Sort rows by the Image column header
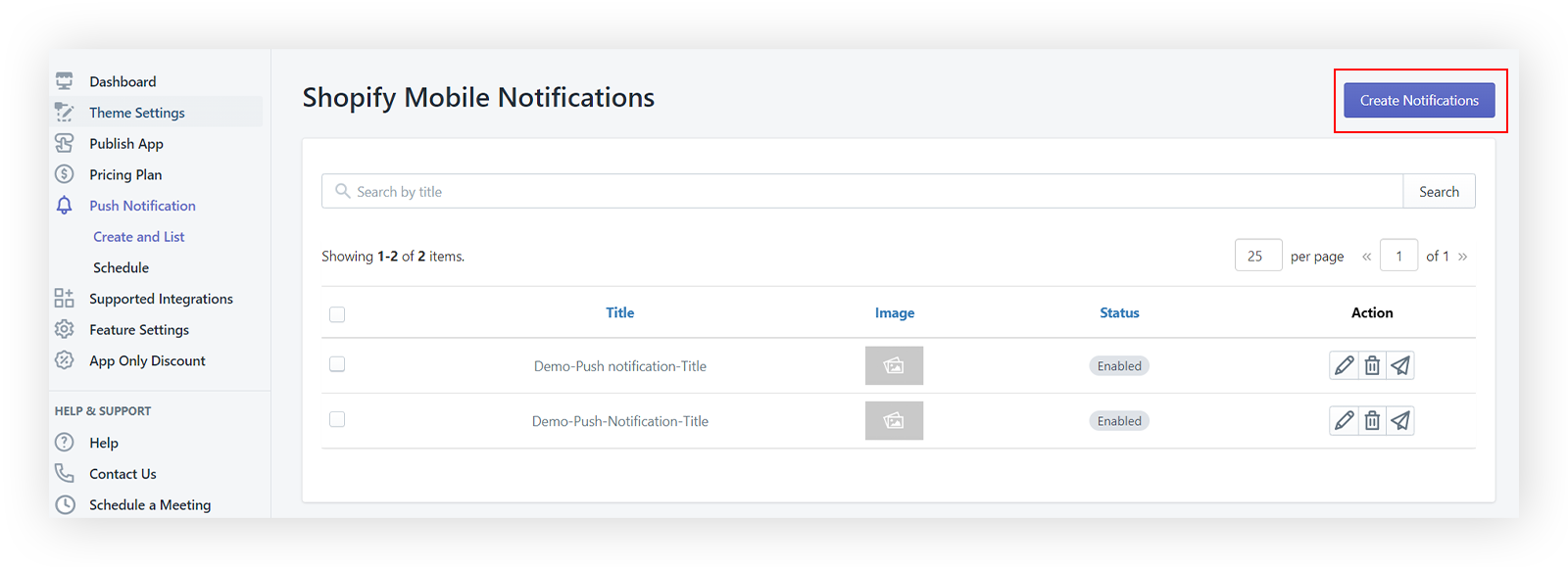The width and height of the screenshot is (1568, 567). (894, 311)
